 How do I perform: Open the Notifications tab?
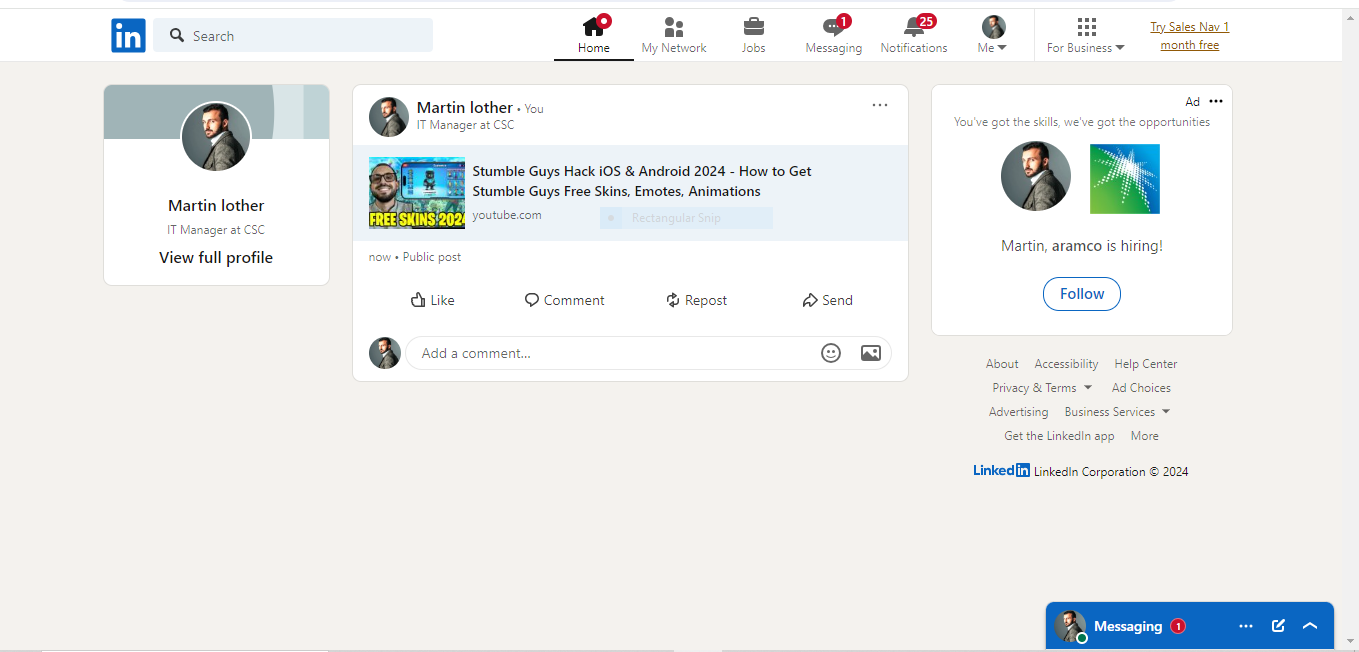tap(914, 36)
